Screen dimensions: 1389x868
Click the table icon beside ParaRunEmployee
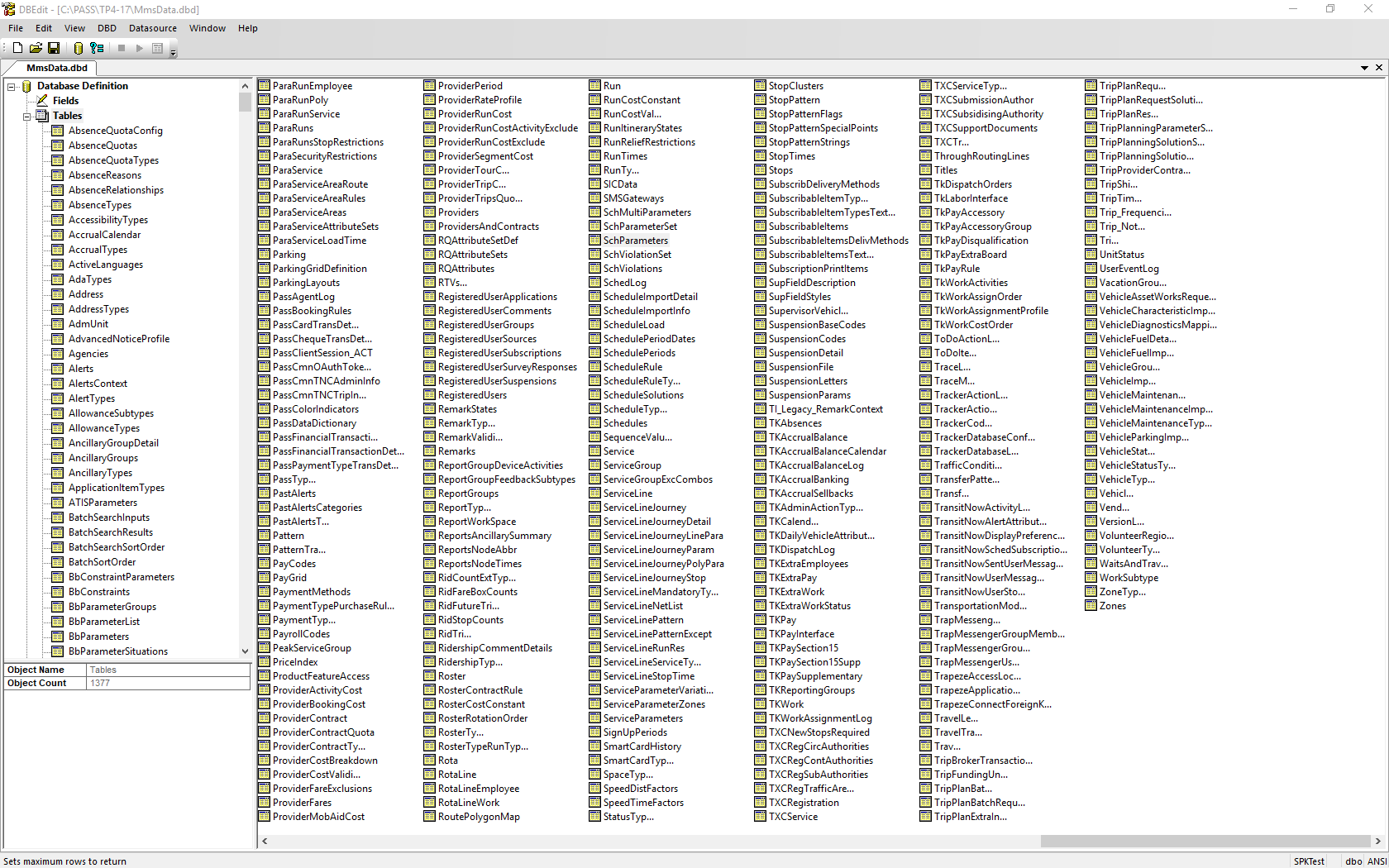pyautogui.click(x=262, y=85)
